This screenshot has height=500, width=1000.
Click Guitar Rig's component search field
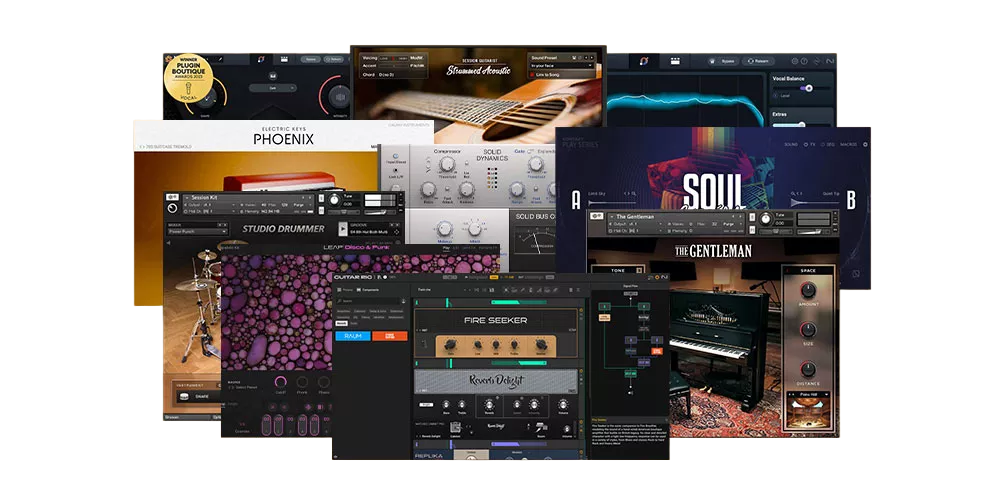pos(368,301)
